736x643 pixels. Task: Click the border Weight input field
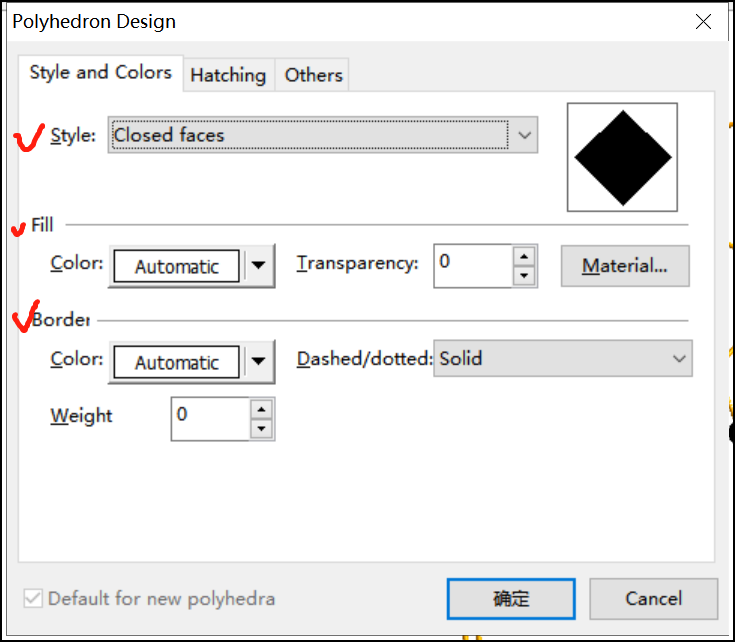click(210, 418)
